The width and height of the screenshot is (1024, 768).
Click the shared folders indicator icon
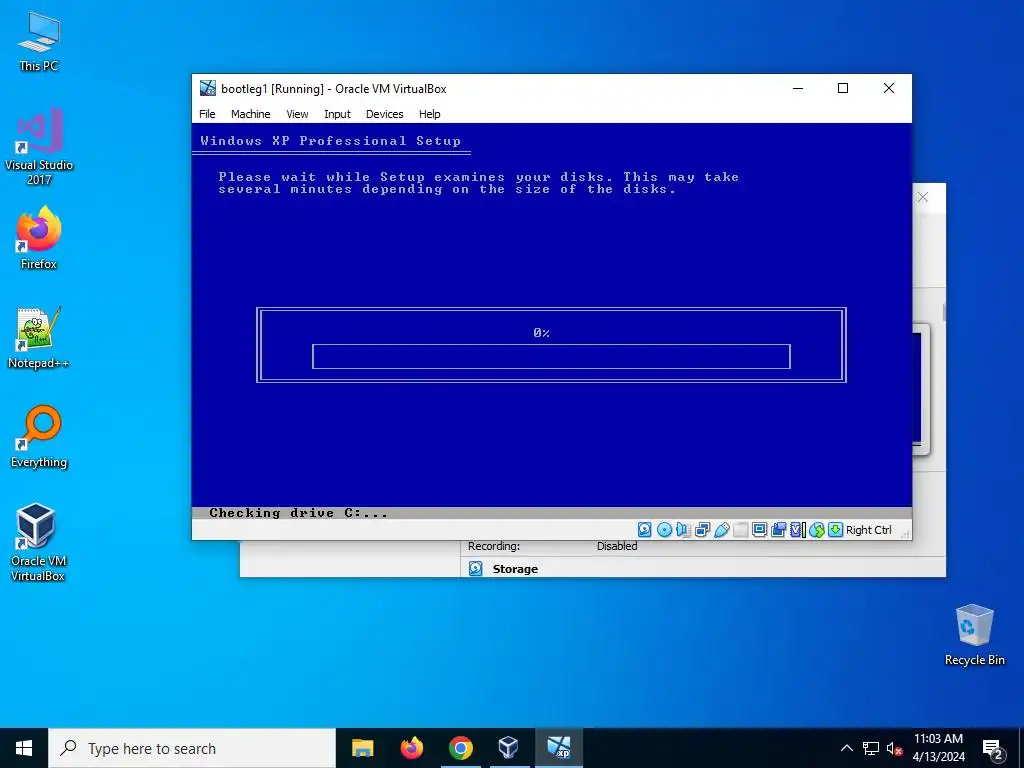741,530
